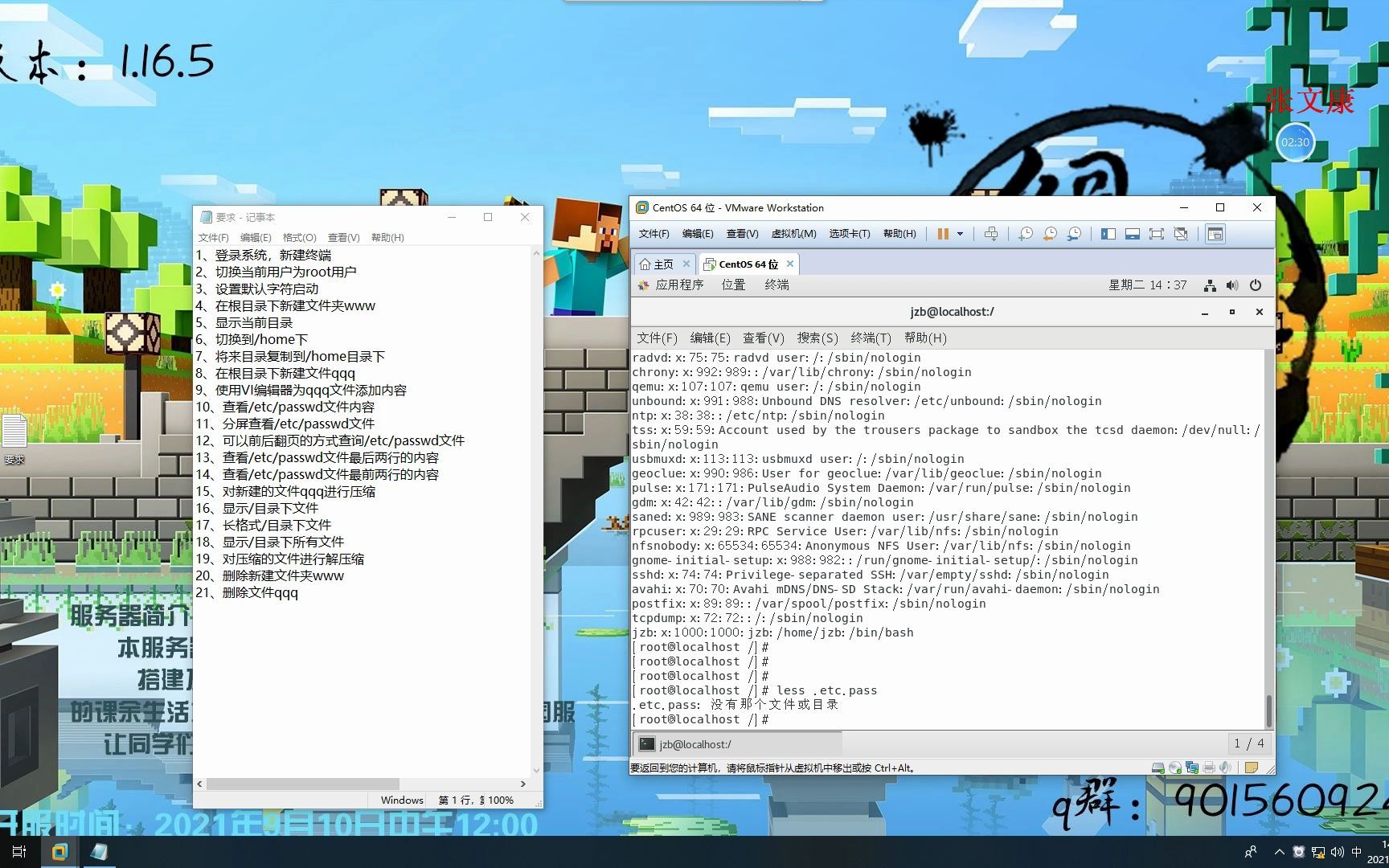1389x868 pixels.
Task: Click the VMware taskbar icon
Action: coord(59,852)
